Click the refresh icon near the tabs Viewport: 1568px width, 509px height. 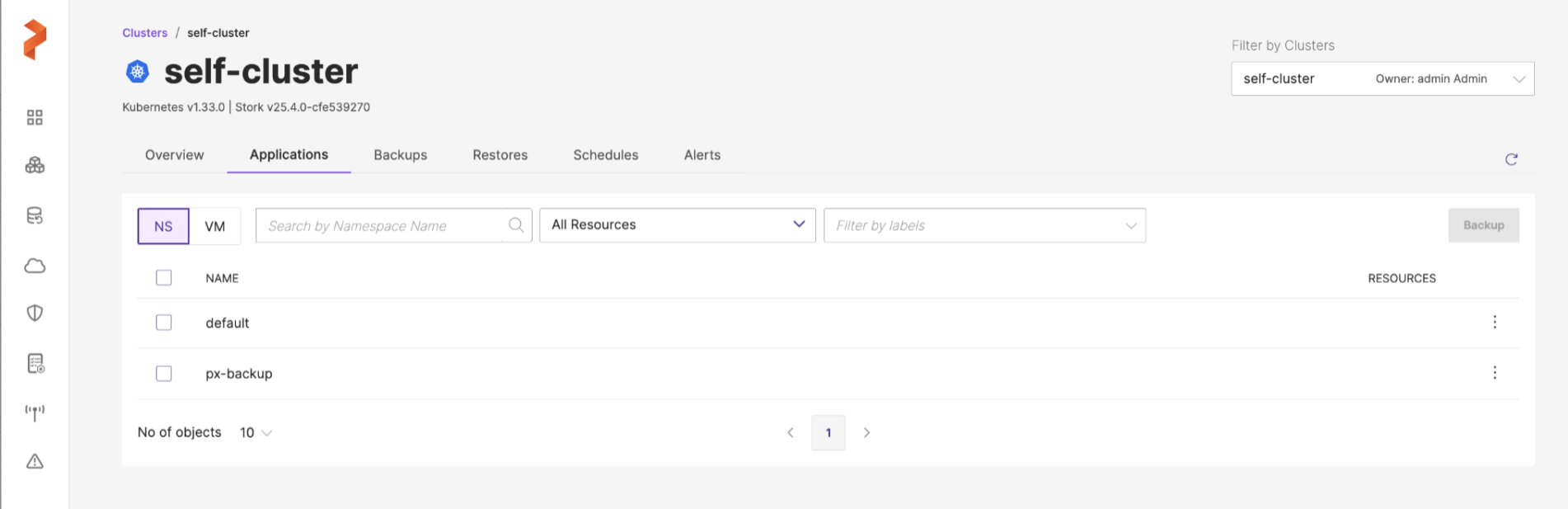pos(1510,159)
